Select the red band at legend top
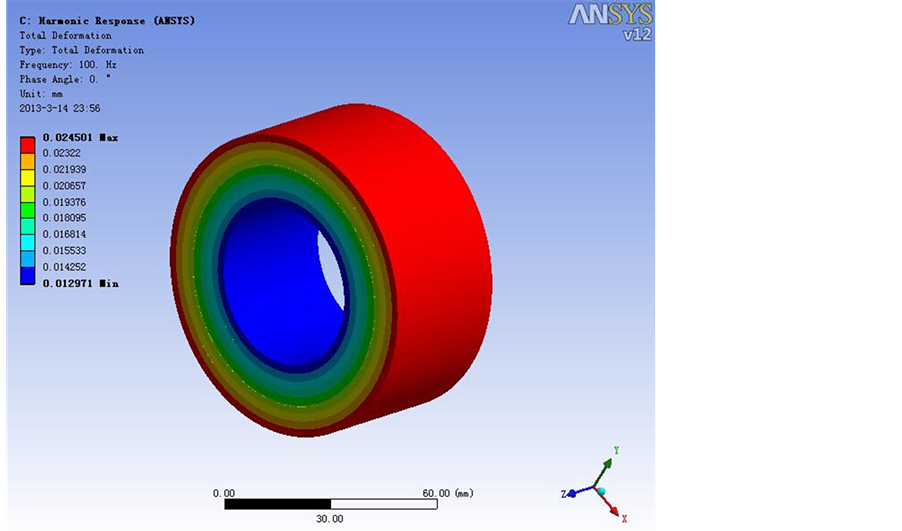 [28, 145]
